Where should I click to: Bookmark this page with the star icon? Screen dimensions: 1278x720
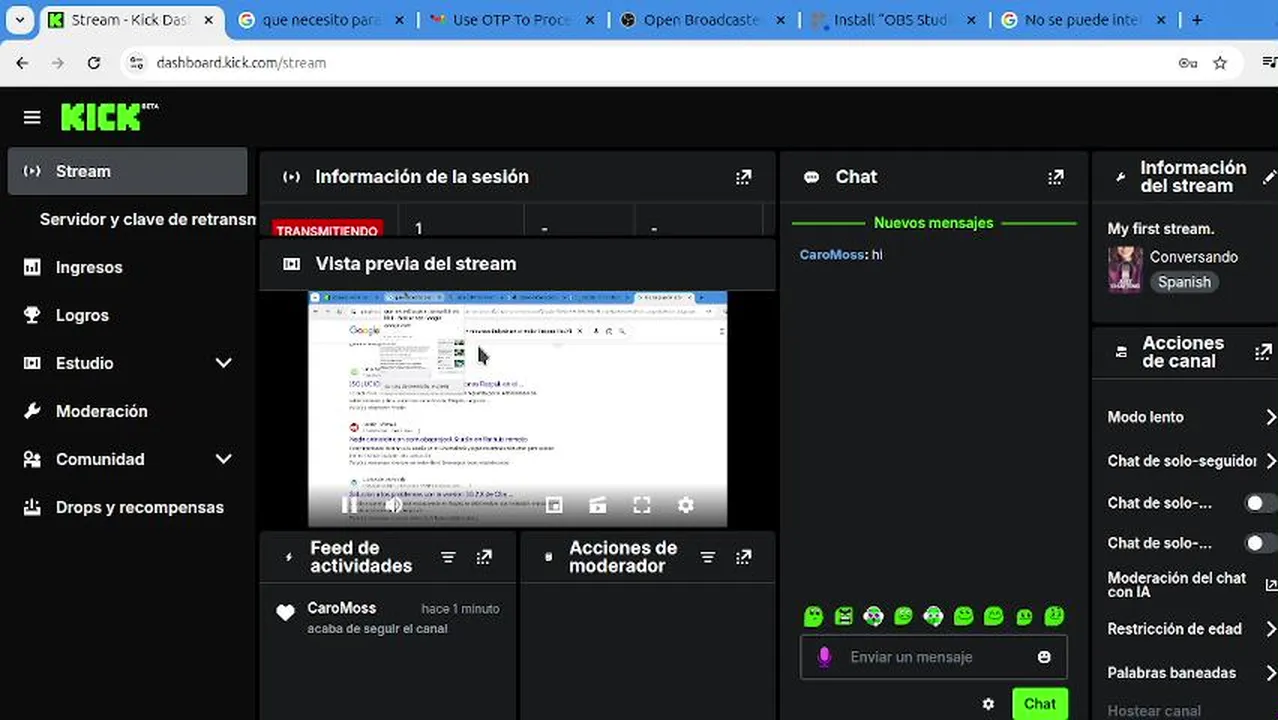[x=1220, y=63]
